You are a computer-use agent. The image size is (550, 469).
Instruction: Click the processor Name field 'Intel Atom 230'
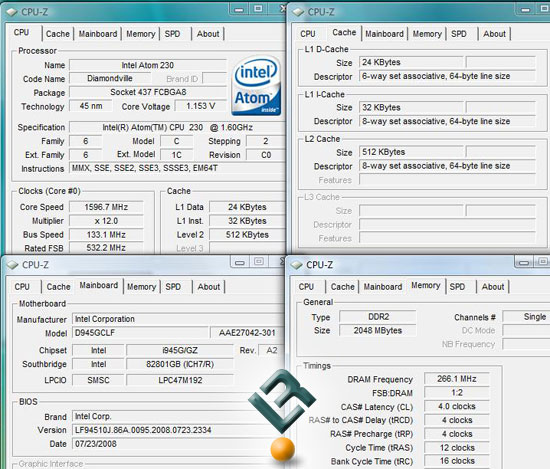[x=148, y=65]
